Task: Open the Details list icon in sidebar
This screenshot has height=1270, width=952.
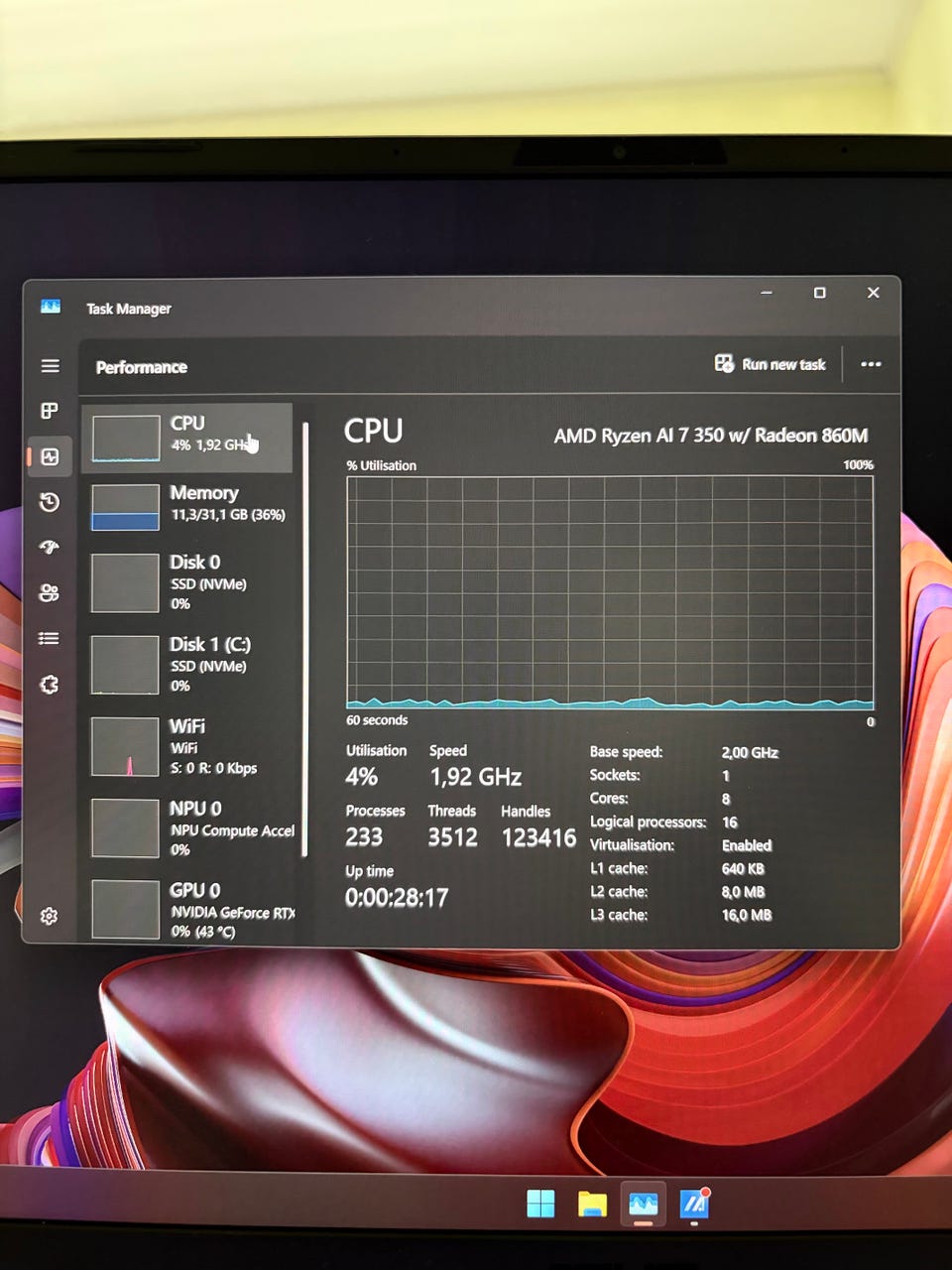Action: [49, 638]
